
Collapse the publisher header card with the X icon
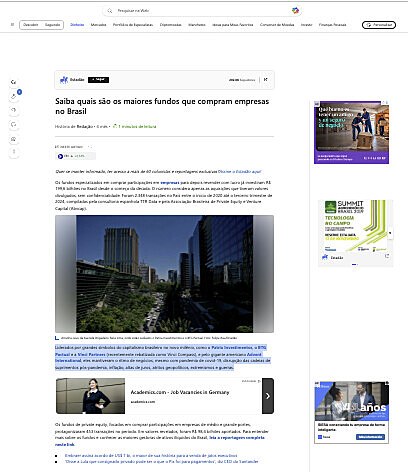click(266, 80)
